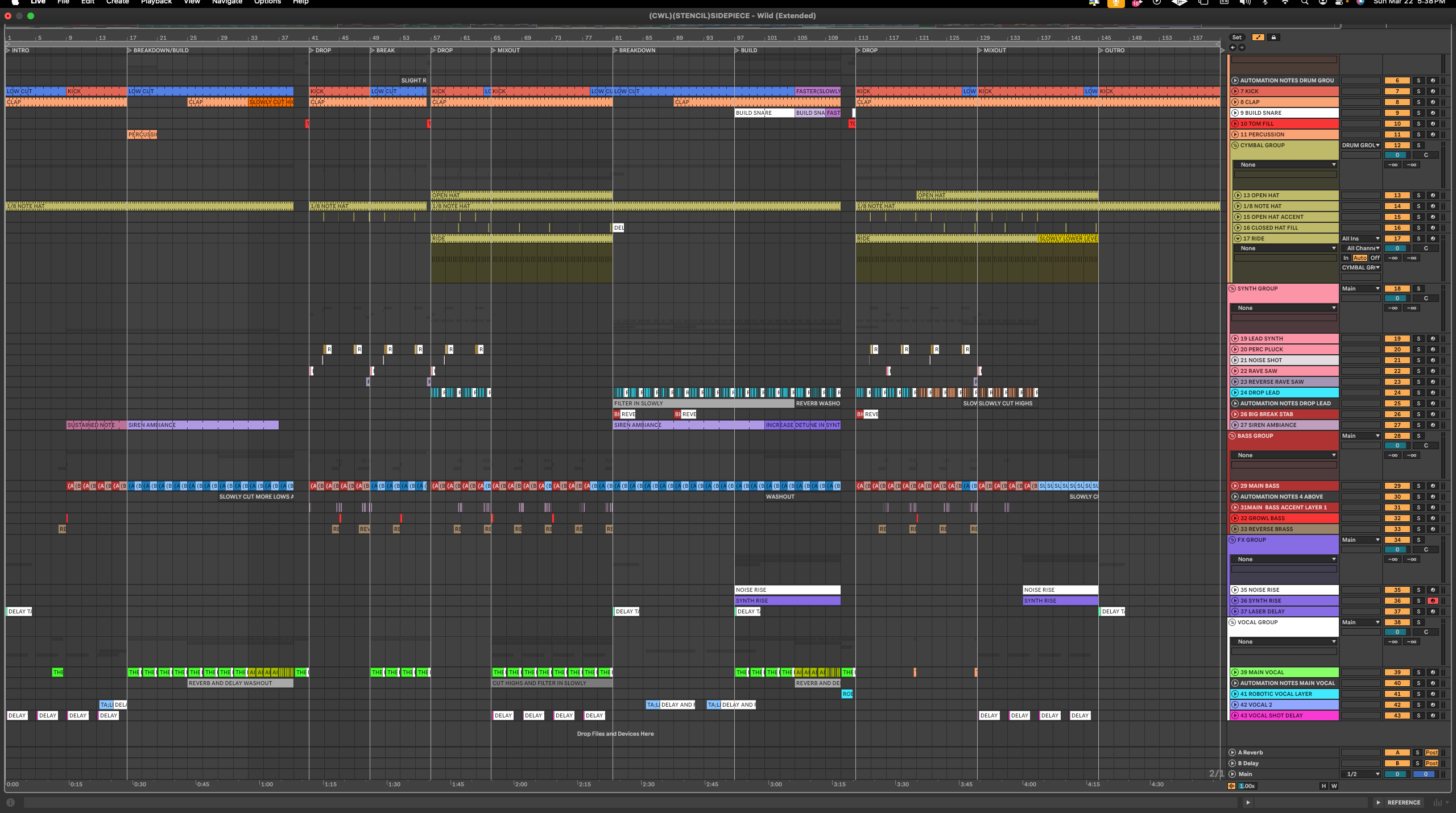The width and height of the screenshot is (1456, 813).
Task: Open the File menu
Action: (63, 2)
